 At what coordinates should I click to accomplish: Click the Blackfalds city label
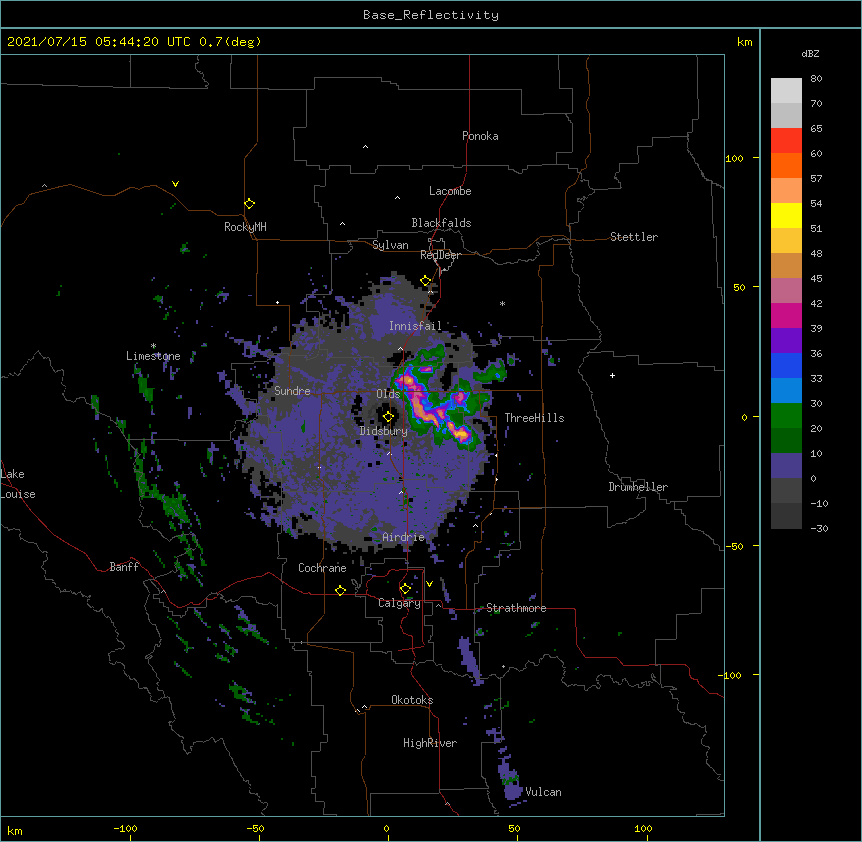(441, 223)
